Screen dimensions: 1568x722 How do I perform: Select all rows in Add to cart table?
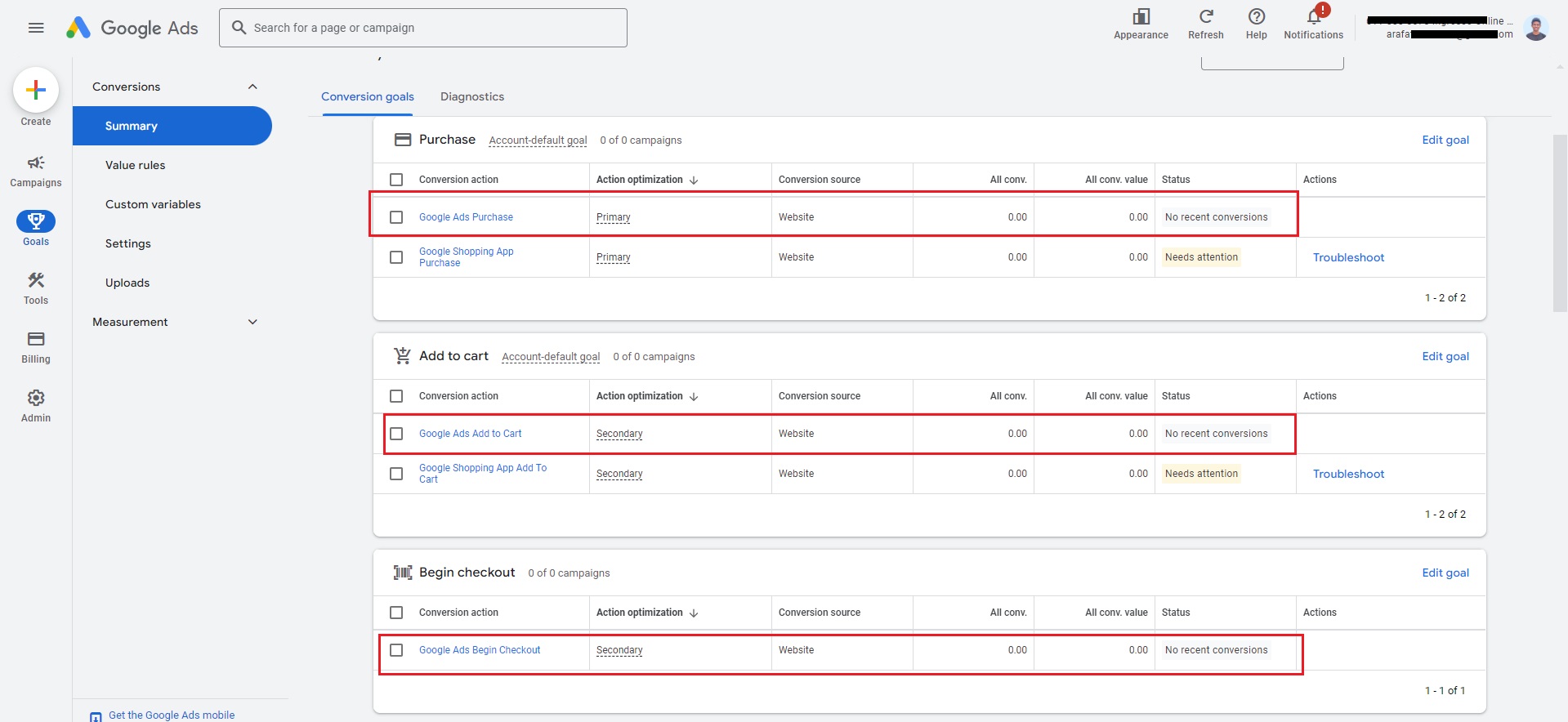pos(396,396)
